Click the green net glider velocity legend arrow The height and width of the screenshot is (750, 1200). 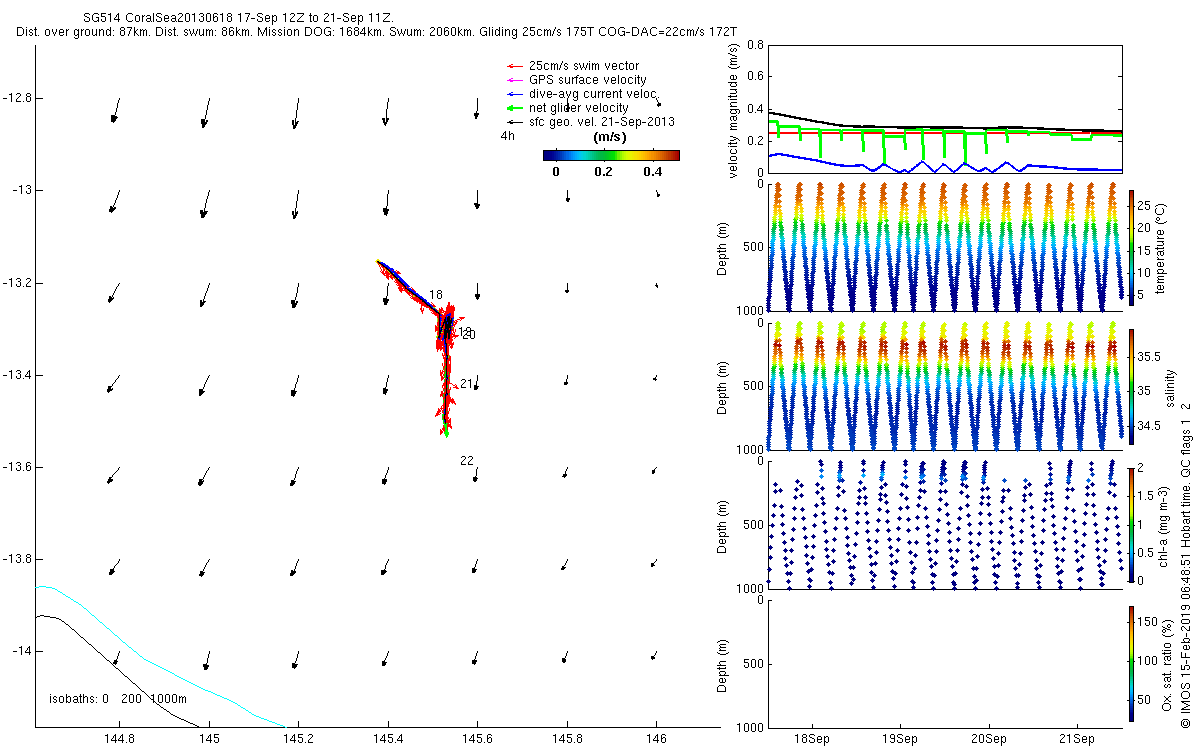coord(513,108)
